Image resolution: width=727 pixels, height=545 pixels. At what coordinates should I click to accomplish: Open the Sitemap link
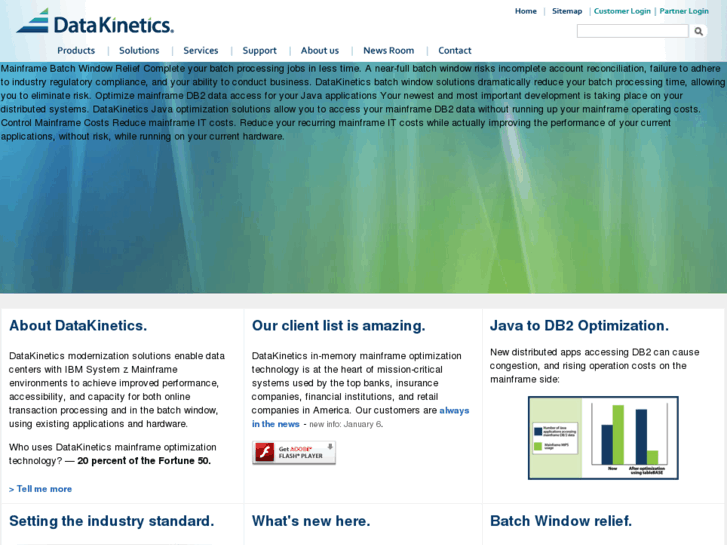point(567,11)
